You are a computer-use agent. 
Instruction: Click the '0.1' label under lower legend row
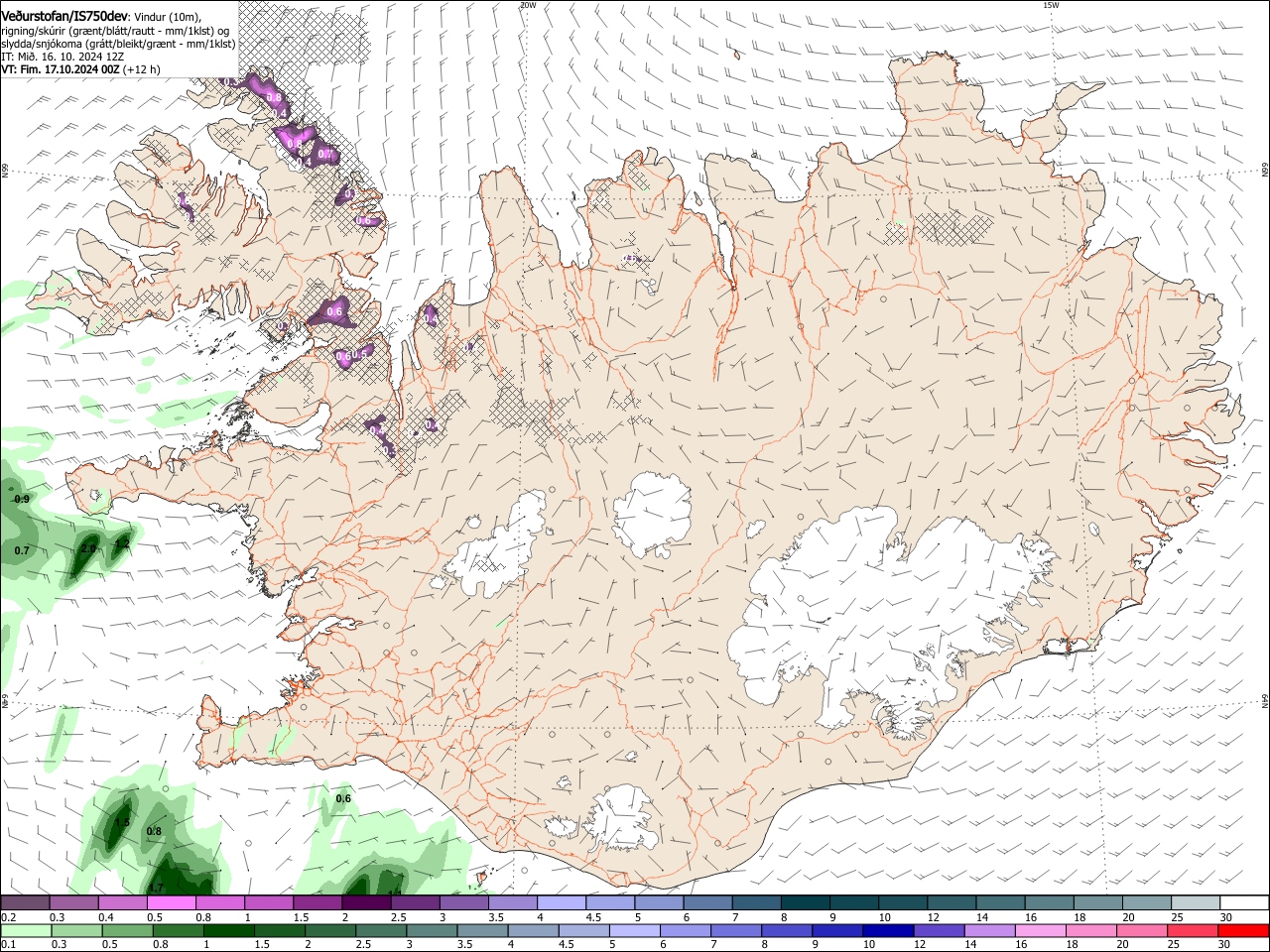[x=9, y=945]
